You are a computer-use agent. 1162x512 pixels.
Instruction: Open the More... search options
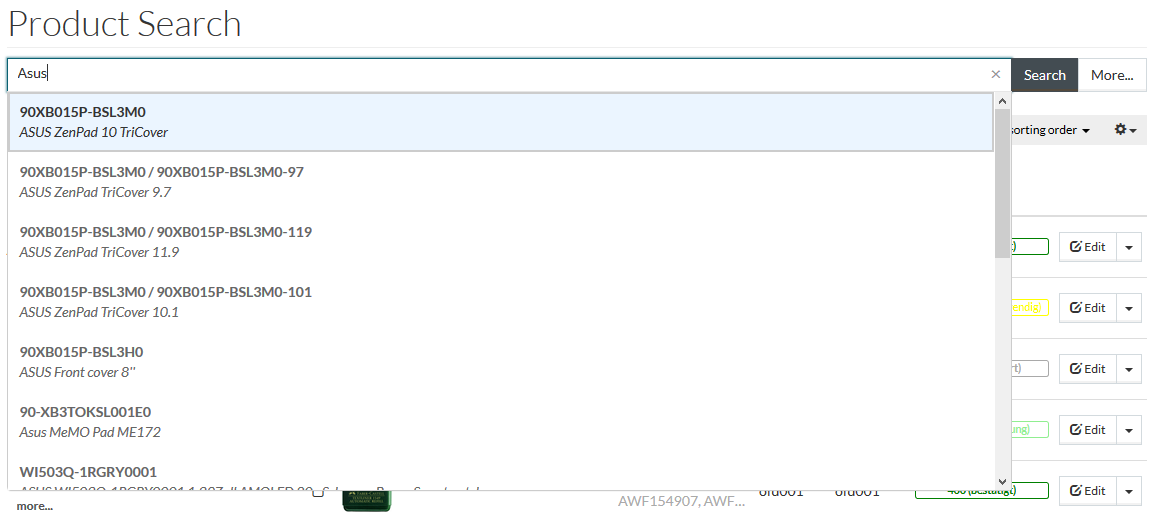tap(1112, 75)
